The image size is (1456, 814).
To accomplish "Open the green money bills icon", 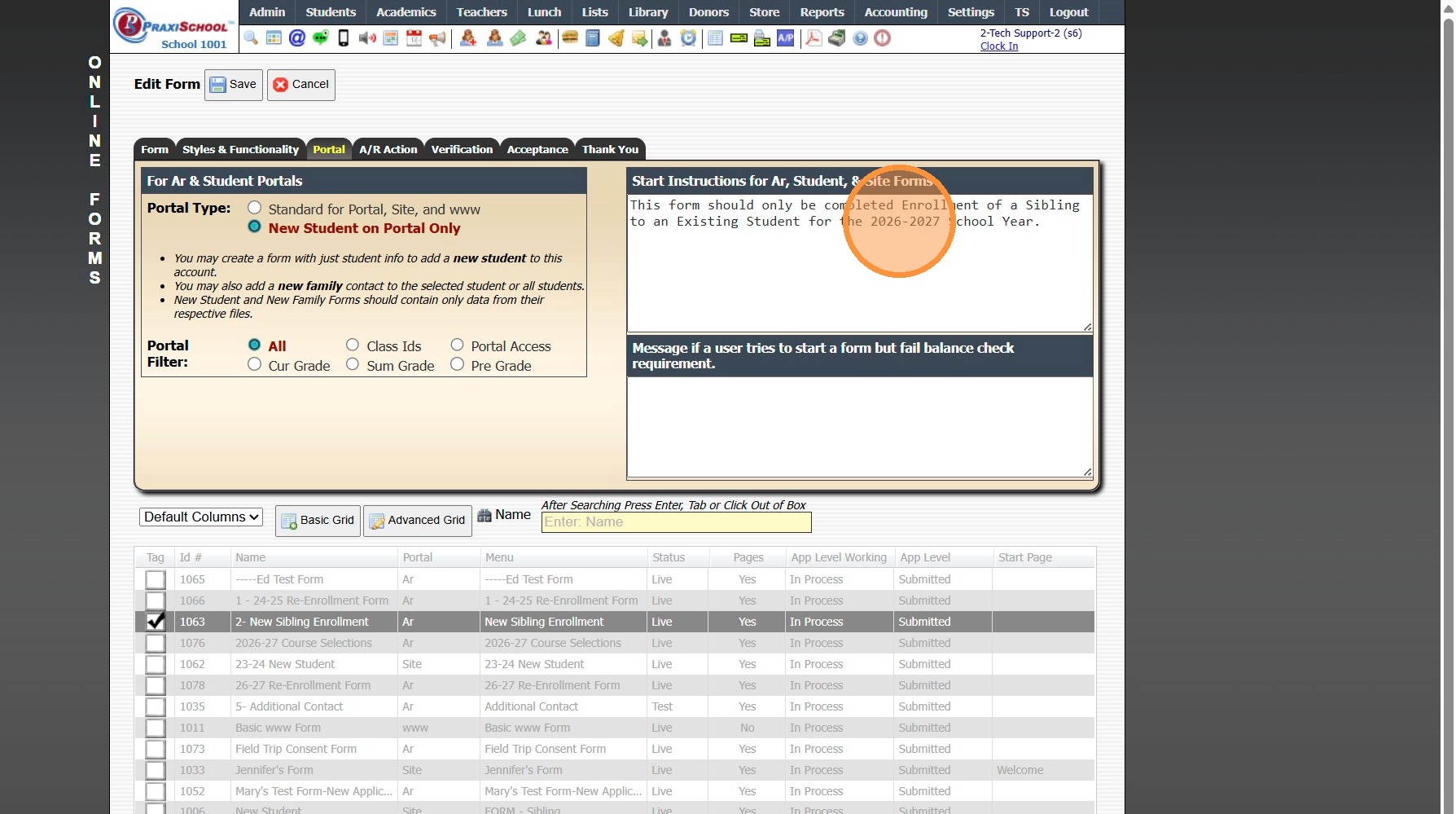I will click(x=519, y=38).
